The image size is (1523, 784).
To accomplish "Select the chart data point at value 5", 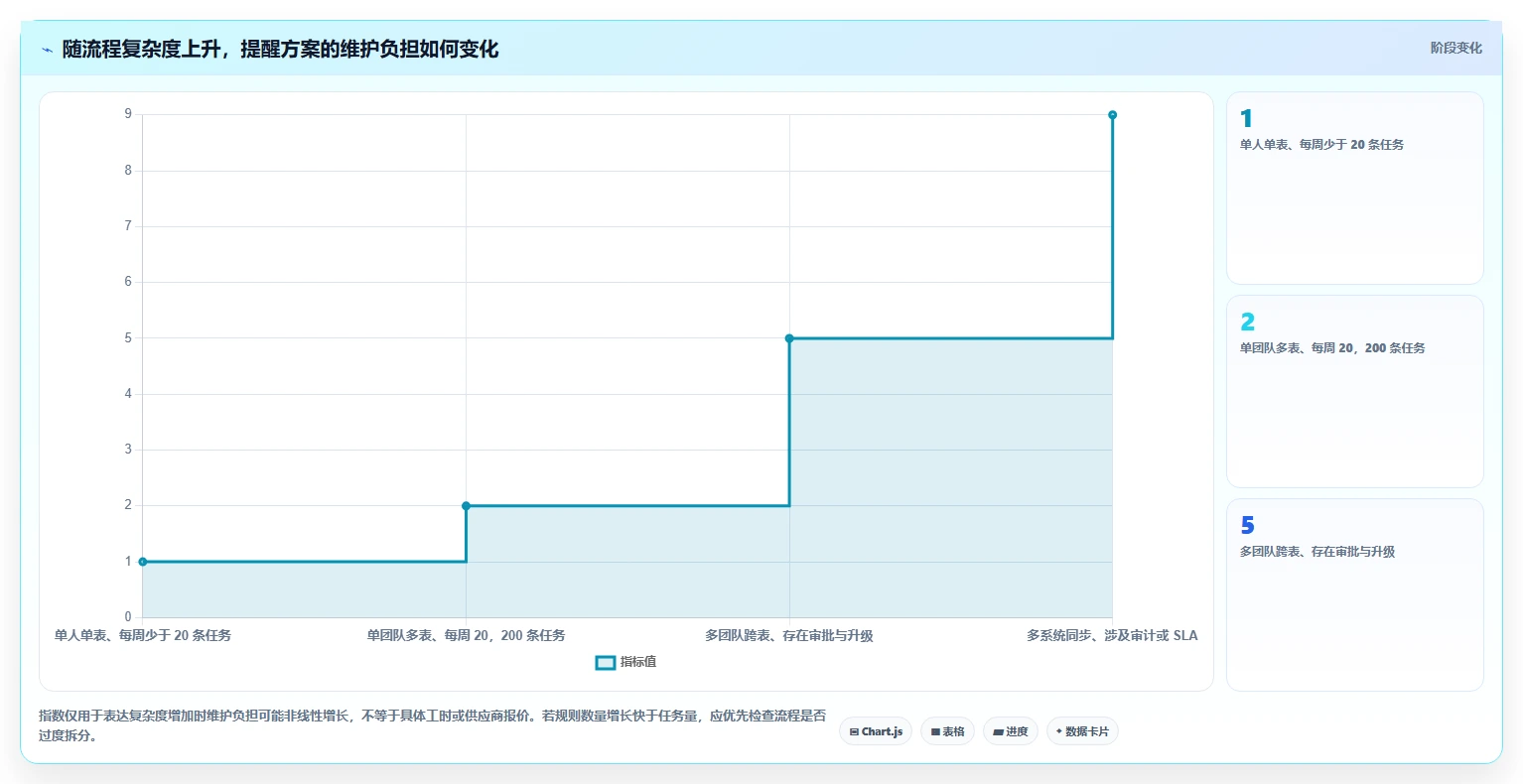I will [x=789, y=338].
